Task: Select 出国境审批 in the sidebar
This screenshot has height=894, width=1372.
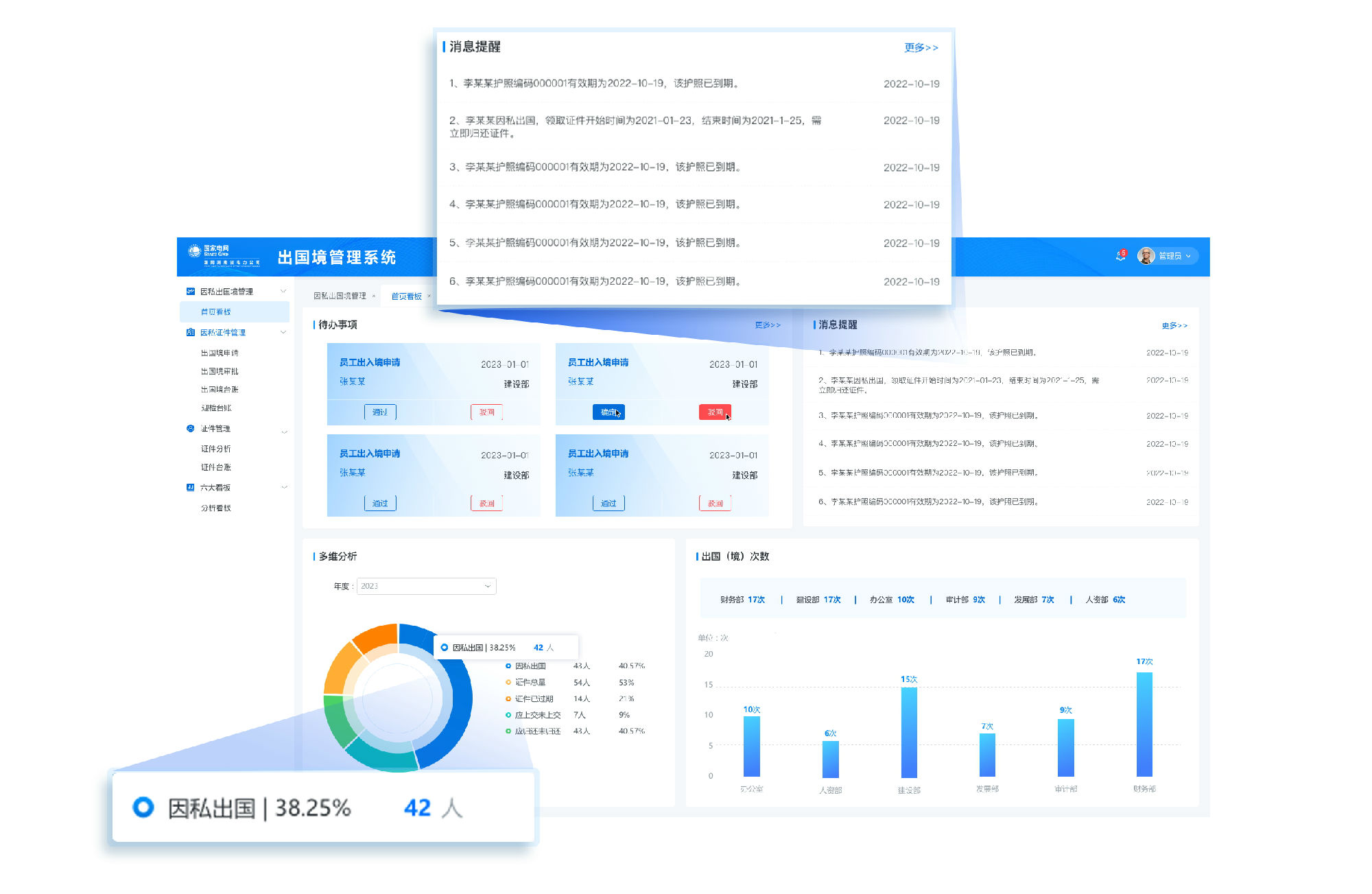Action: pyautogui.click(x=220, y=371)
